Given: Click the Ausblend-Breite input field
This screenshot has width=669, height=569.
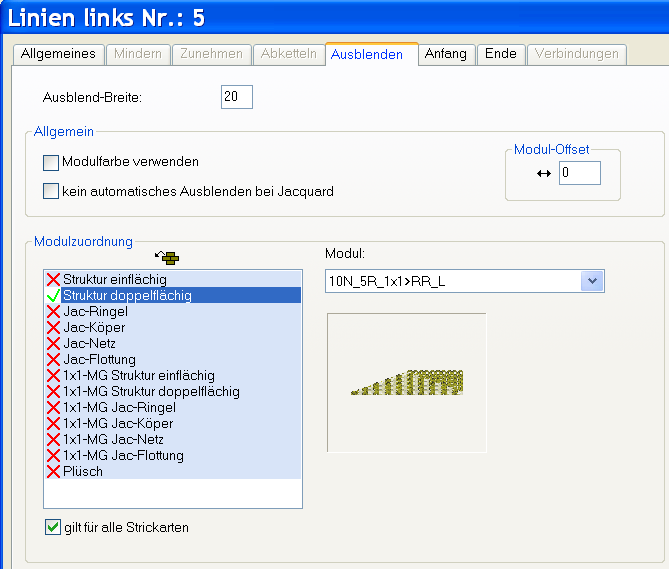Looking at the screenshot, I should pos(237,97).
